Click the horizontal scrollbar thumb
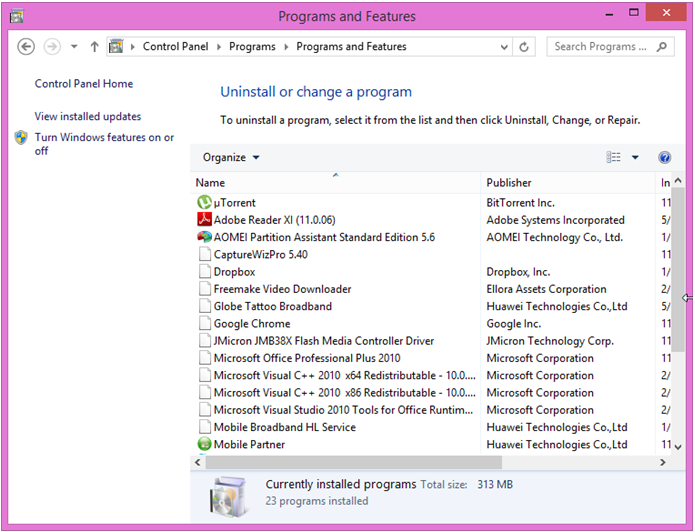The width and height of the screenshot is (695, 532). tap(354, 462)
